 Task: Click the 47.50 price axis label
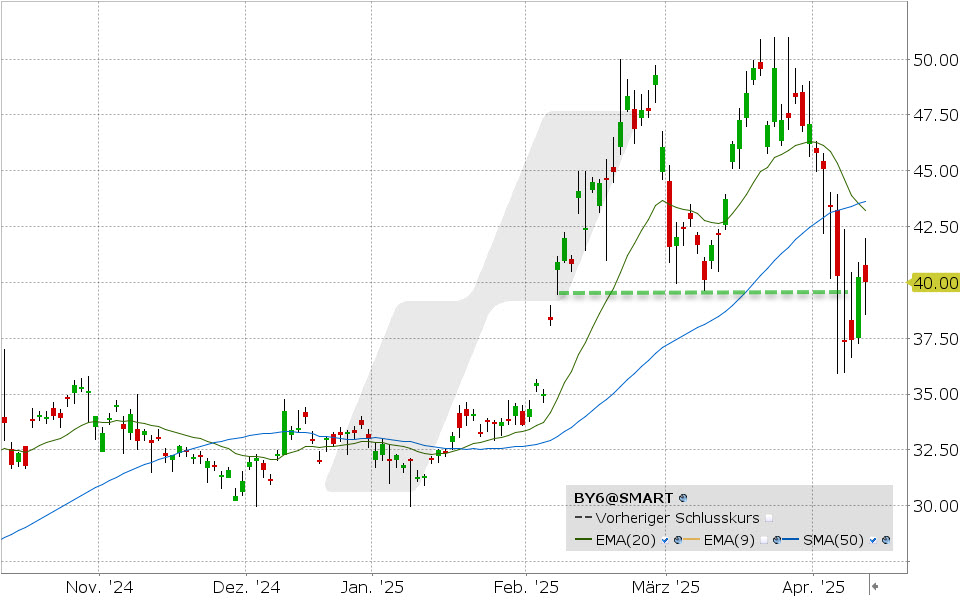point(935,115)
